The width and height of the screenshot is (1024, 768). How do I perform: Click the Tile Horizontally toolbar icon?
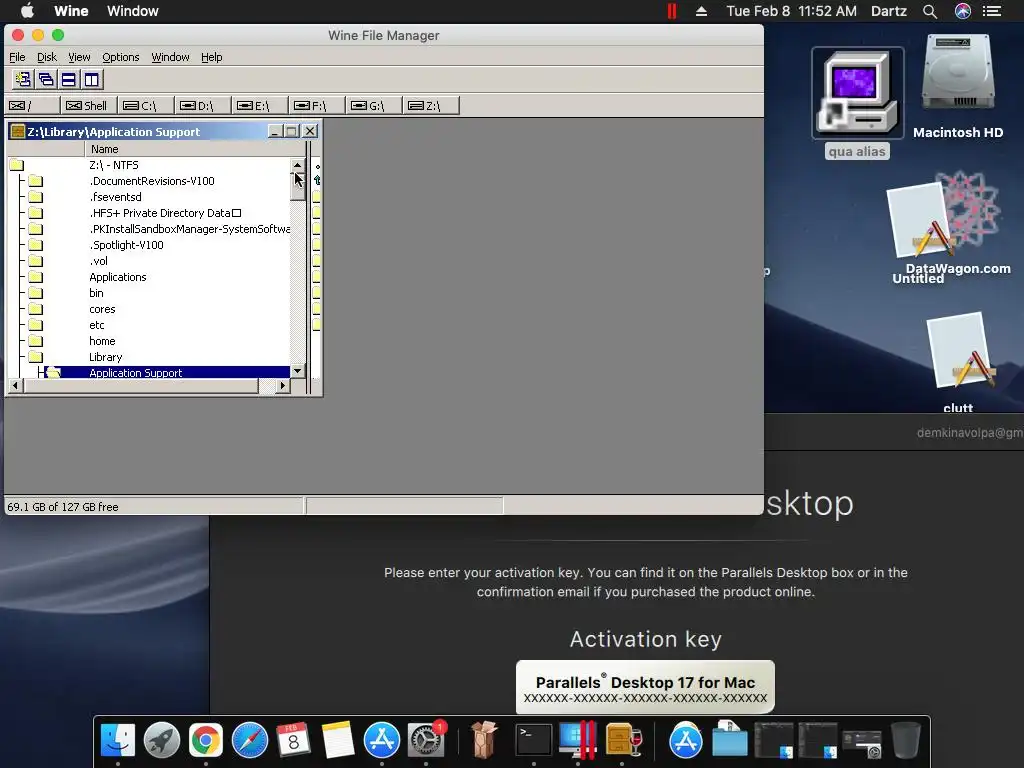pos(69,80)
